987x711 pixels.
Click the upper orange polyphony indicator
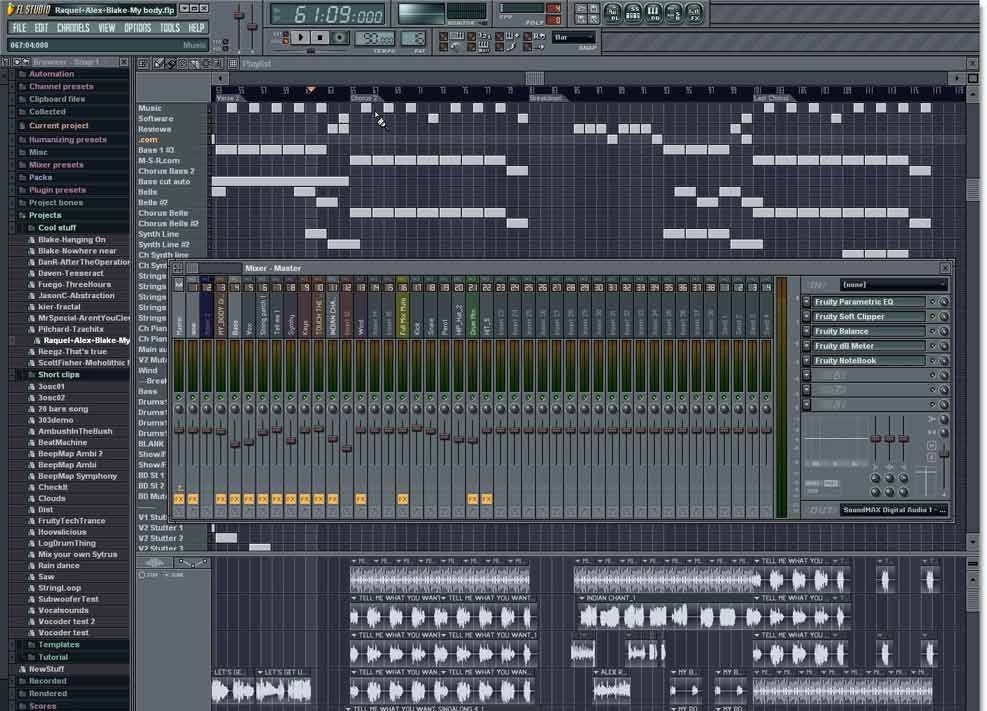[553, 8]
